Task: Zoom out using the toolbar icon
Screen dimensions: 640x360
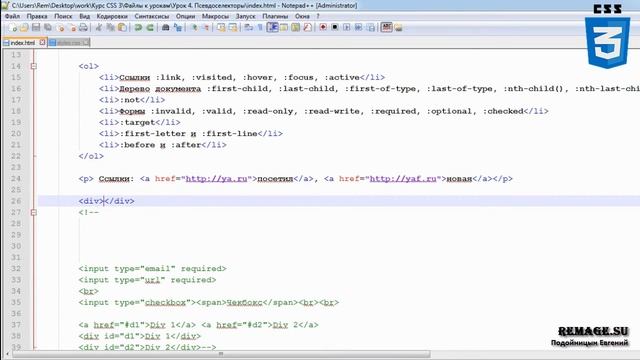Action: (205, 27)
